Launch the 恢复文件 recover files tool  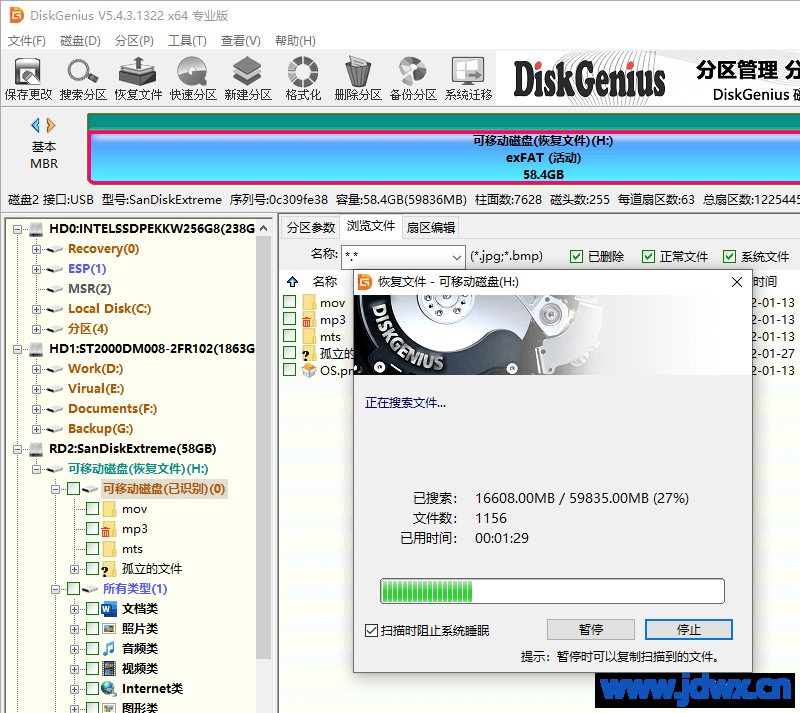138,79
